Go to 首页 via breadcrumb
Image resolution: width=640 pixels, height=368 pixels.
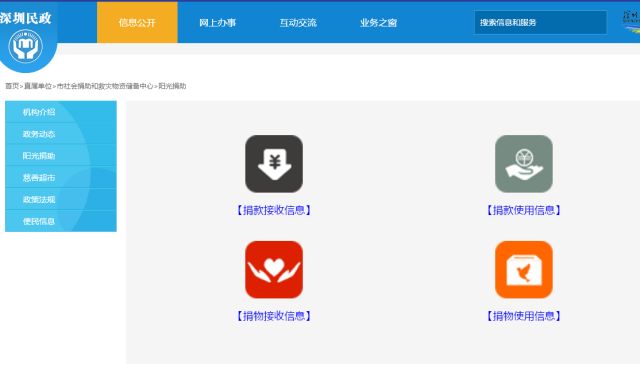coord(12,86)
